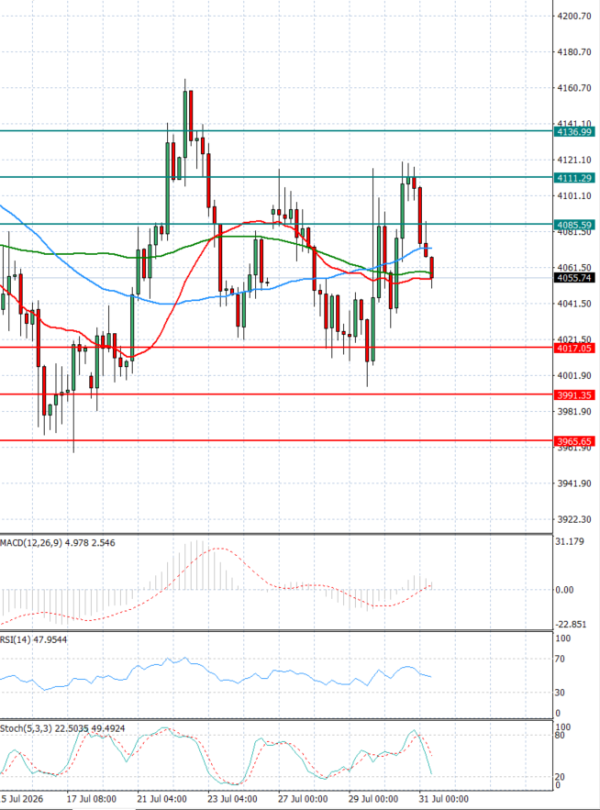Click the MACD(12,26,9) indicator title

click(x=31, y=543)
